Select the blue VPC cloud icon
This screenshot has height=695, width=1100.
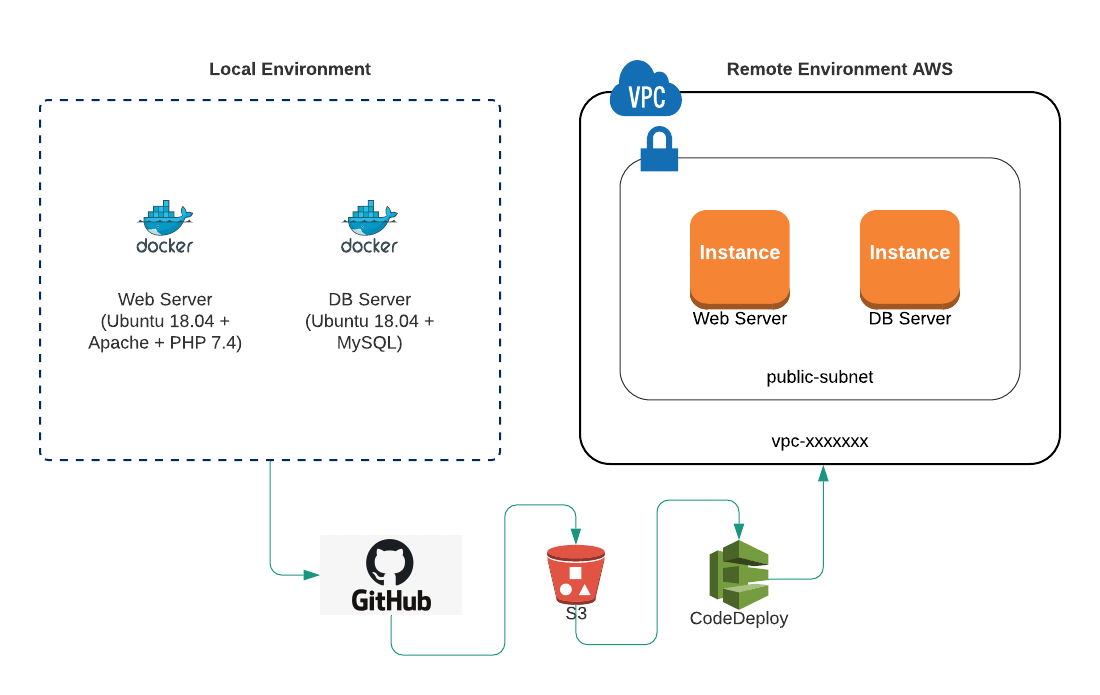tap(645, 88)
